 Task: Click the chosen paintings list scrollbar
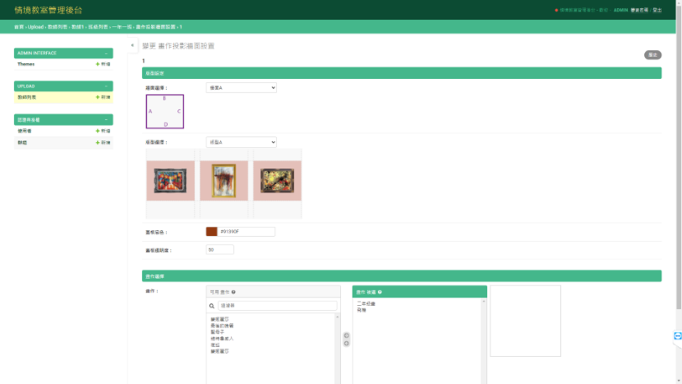[x=483, y=341]
